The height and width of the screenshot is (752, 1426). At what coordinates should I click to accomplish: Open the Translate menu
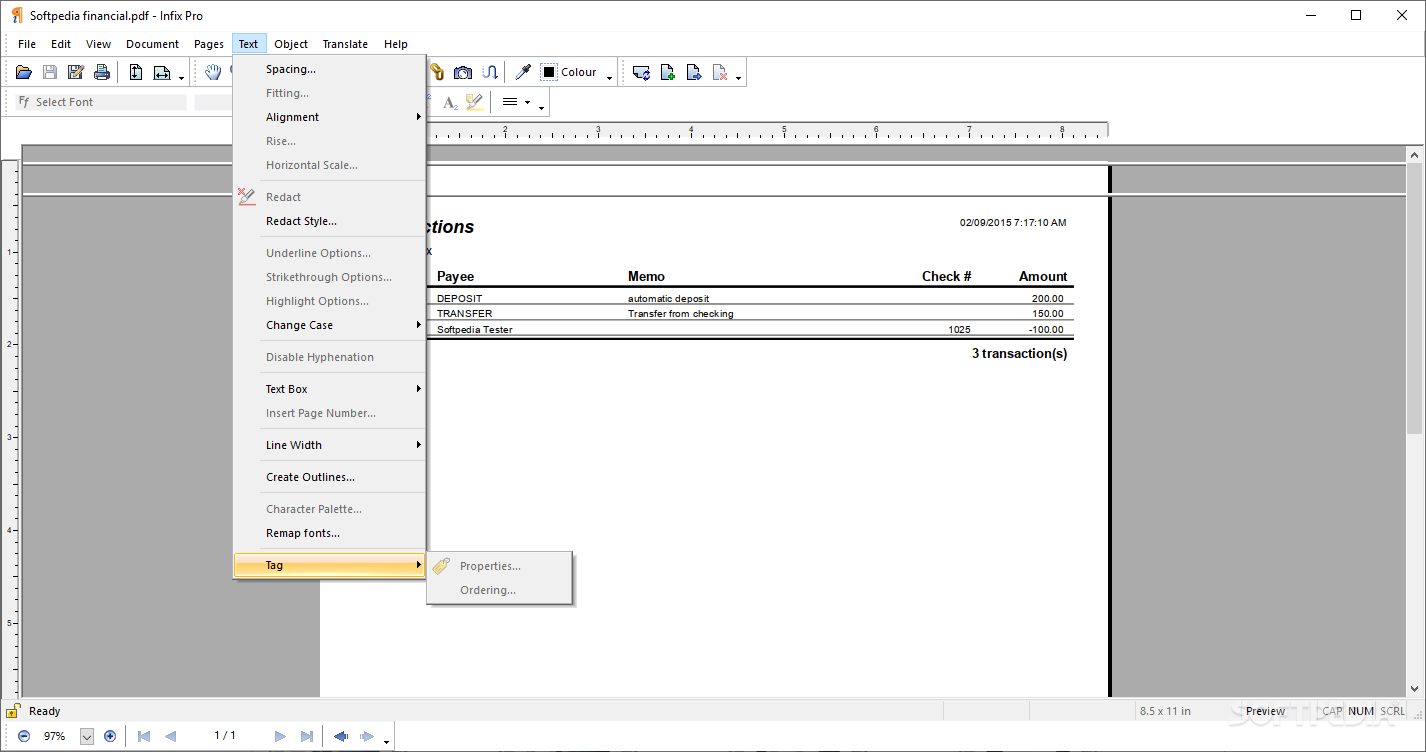click(345, 44)
